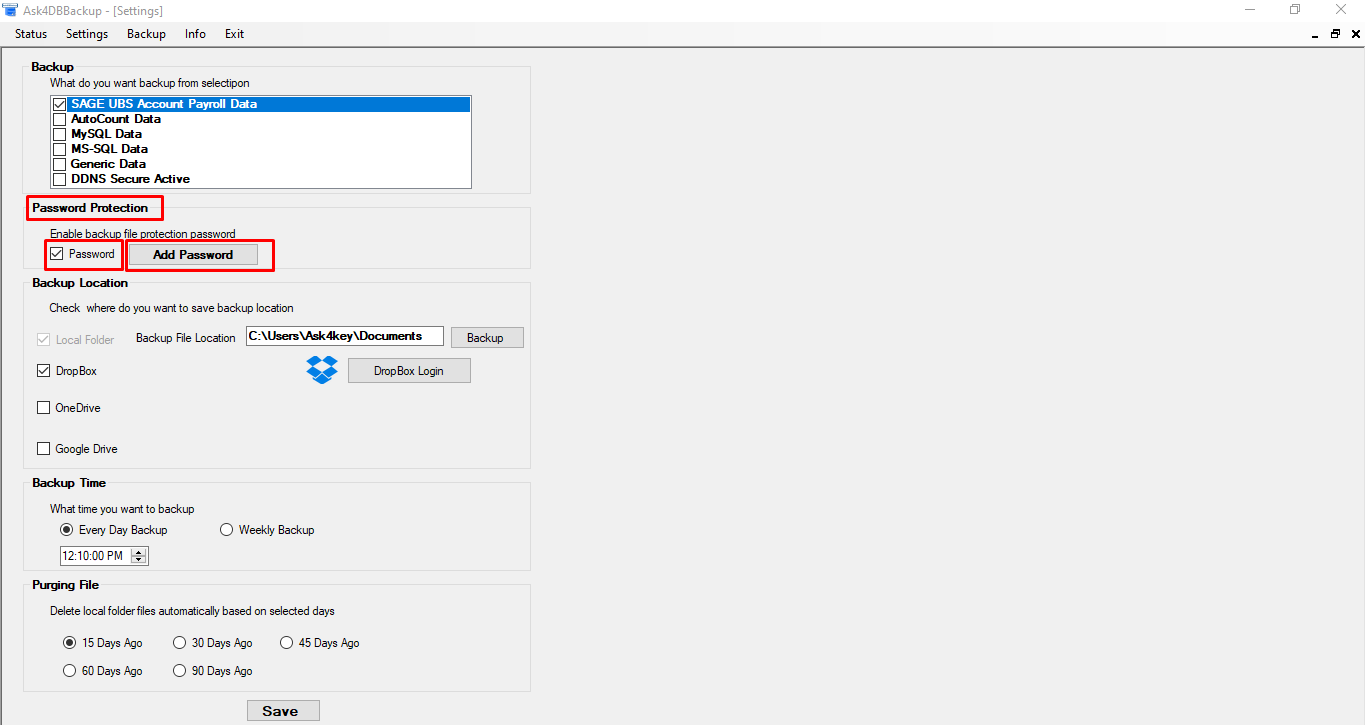
Task: Enable the OneDrive checkbox
Action: tap(44, 408)
